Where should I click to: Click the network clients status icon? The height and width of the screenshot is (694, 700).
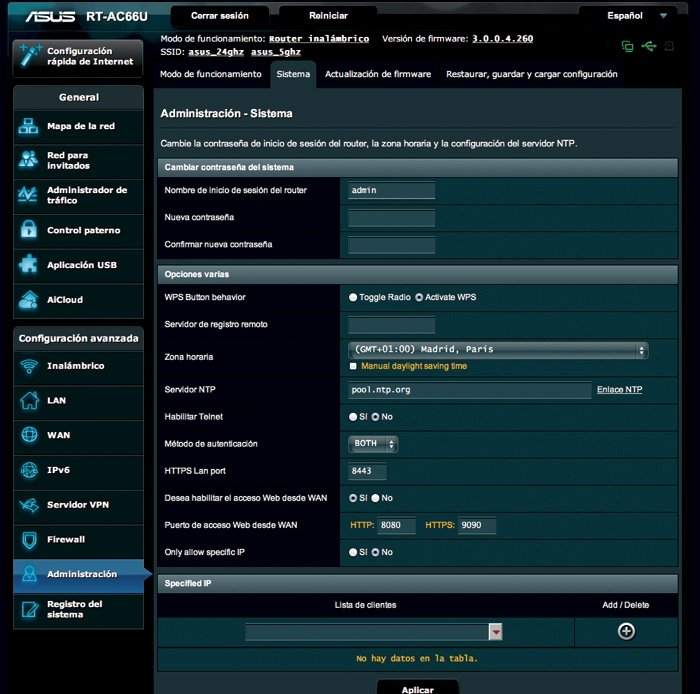click(x=628, y=46)
